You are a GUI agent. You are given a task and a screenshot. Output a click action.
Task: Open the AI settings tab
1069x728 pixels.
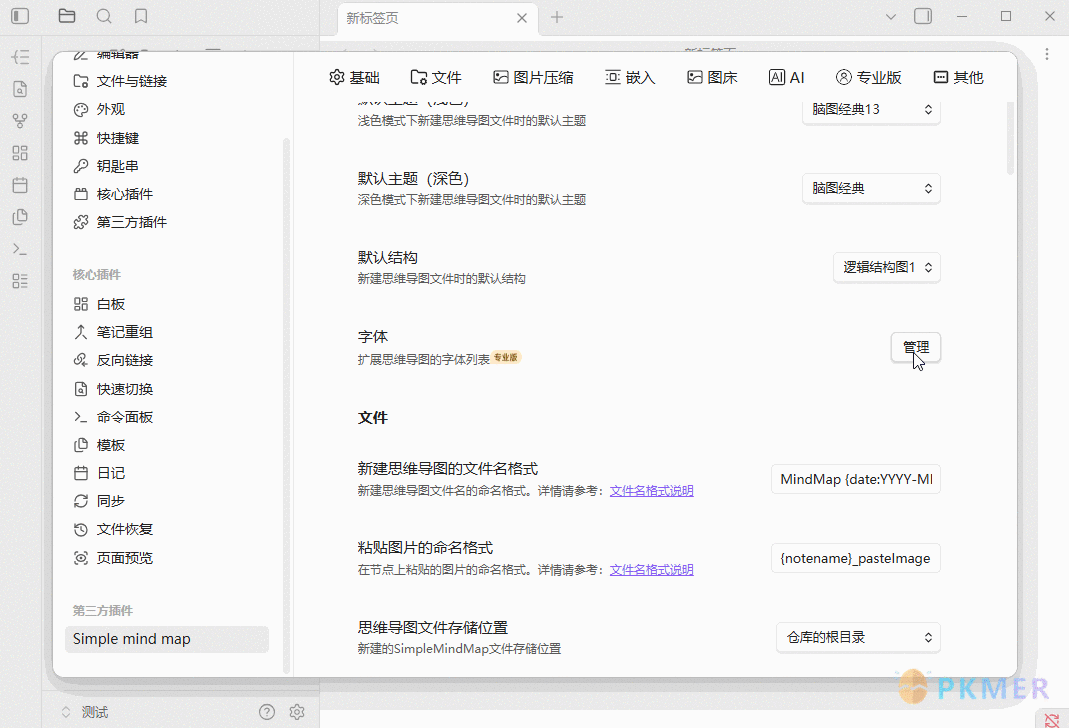coord(787,78)
